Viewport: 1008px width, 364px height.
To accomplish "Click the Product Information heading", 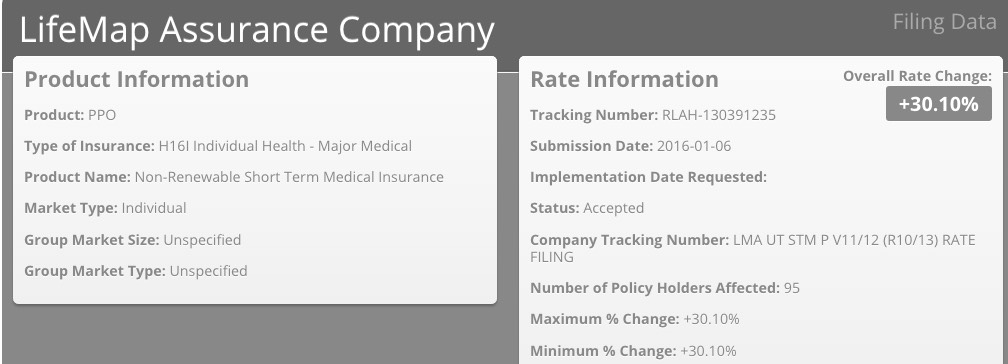I will (x=136, y=79).
